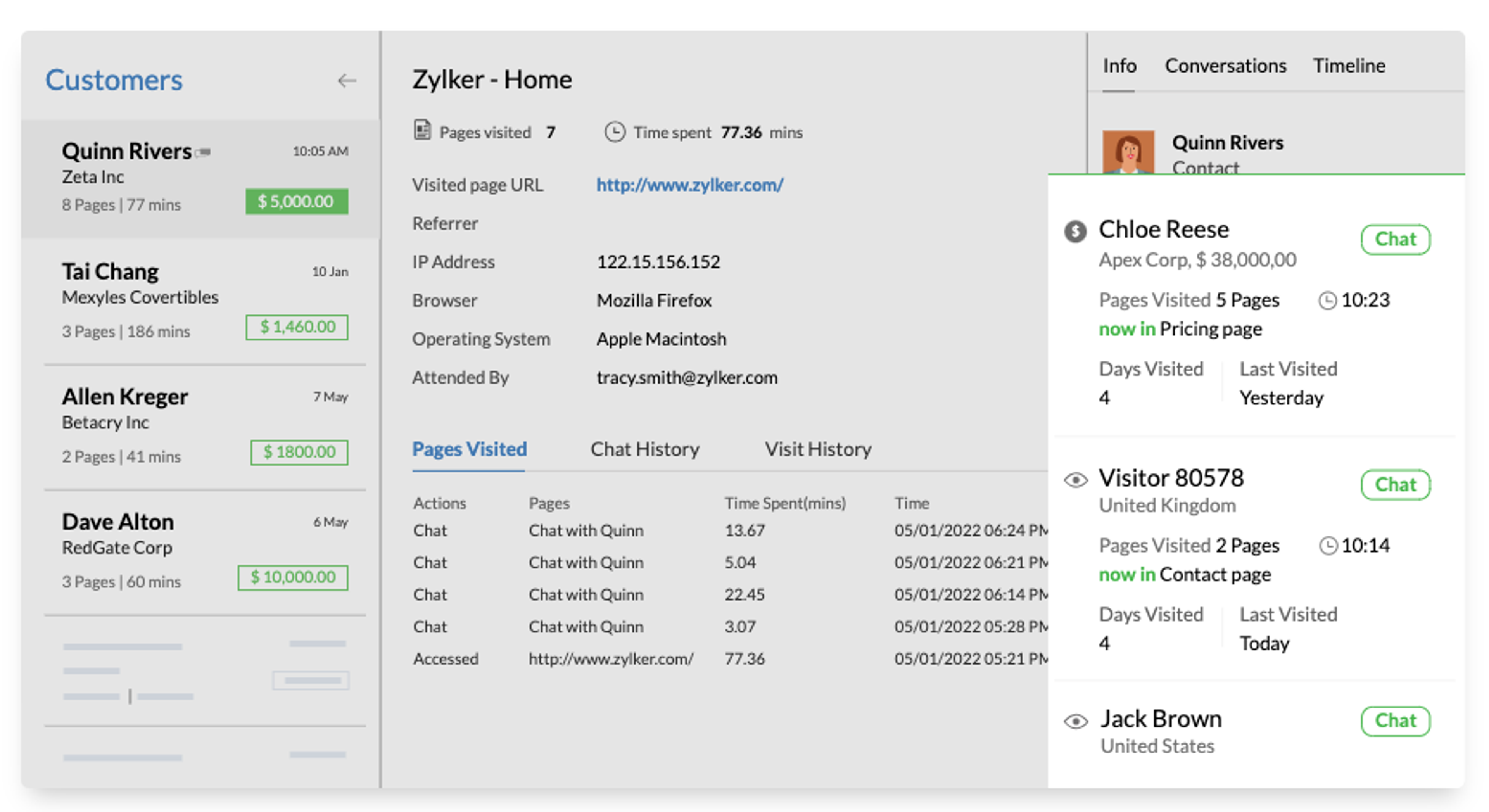The width and height of the screenshot is (1489, 812).
Task: Collapse Customers panel with back arrow
Action: pos(346,80)
